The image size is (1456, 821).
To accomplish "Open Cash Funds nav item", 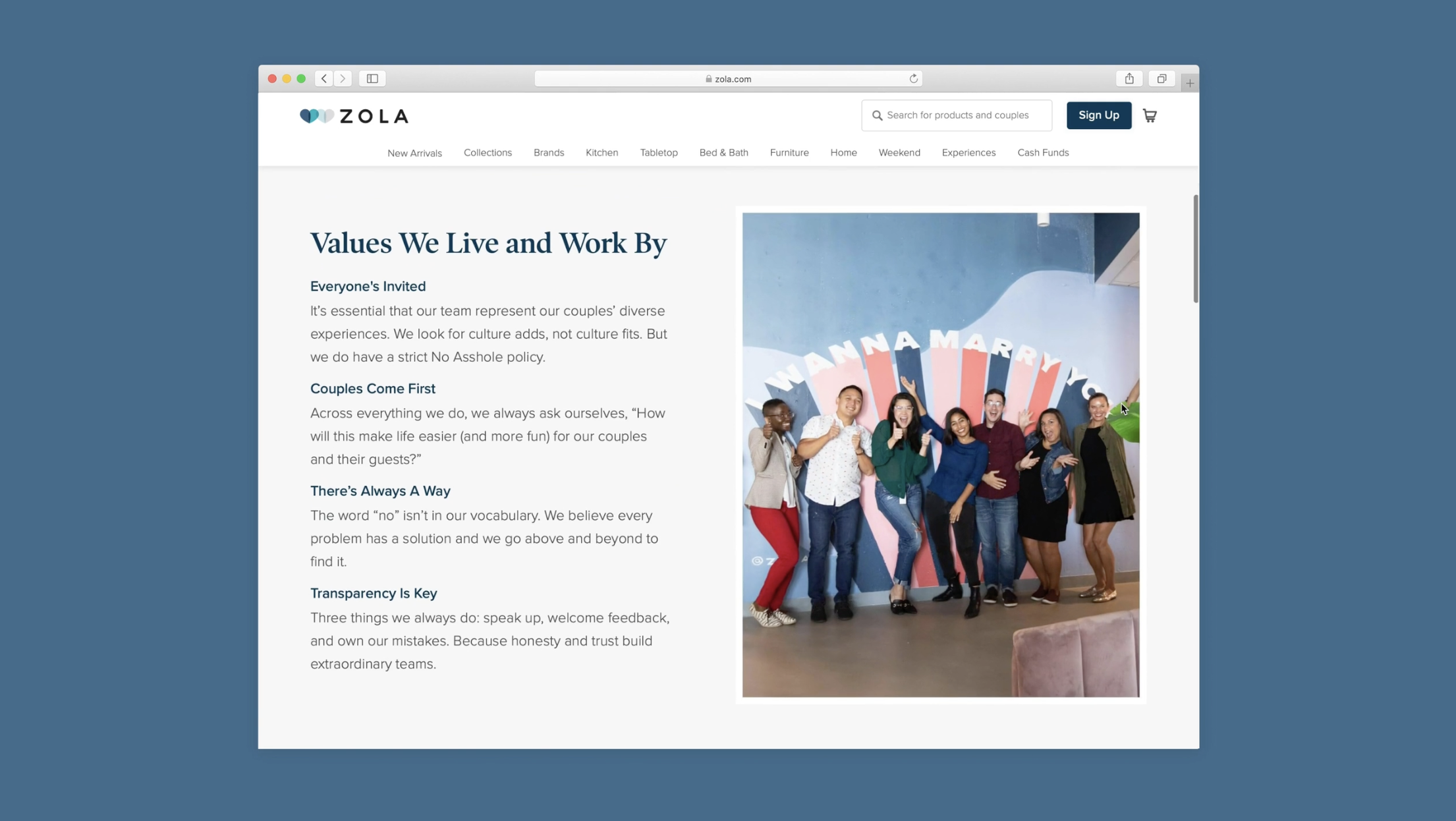I will [x=1042, y=152].
